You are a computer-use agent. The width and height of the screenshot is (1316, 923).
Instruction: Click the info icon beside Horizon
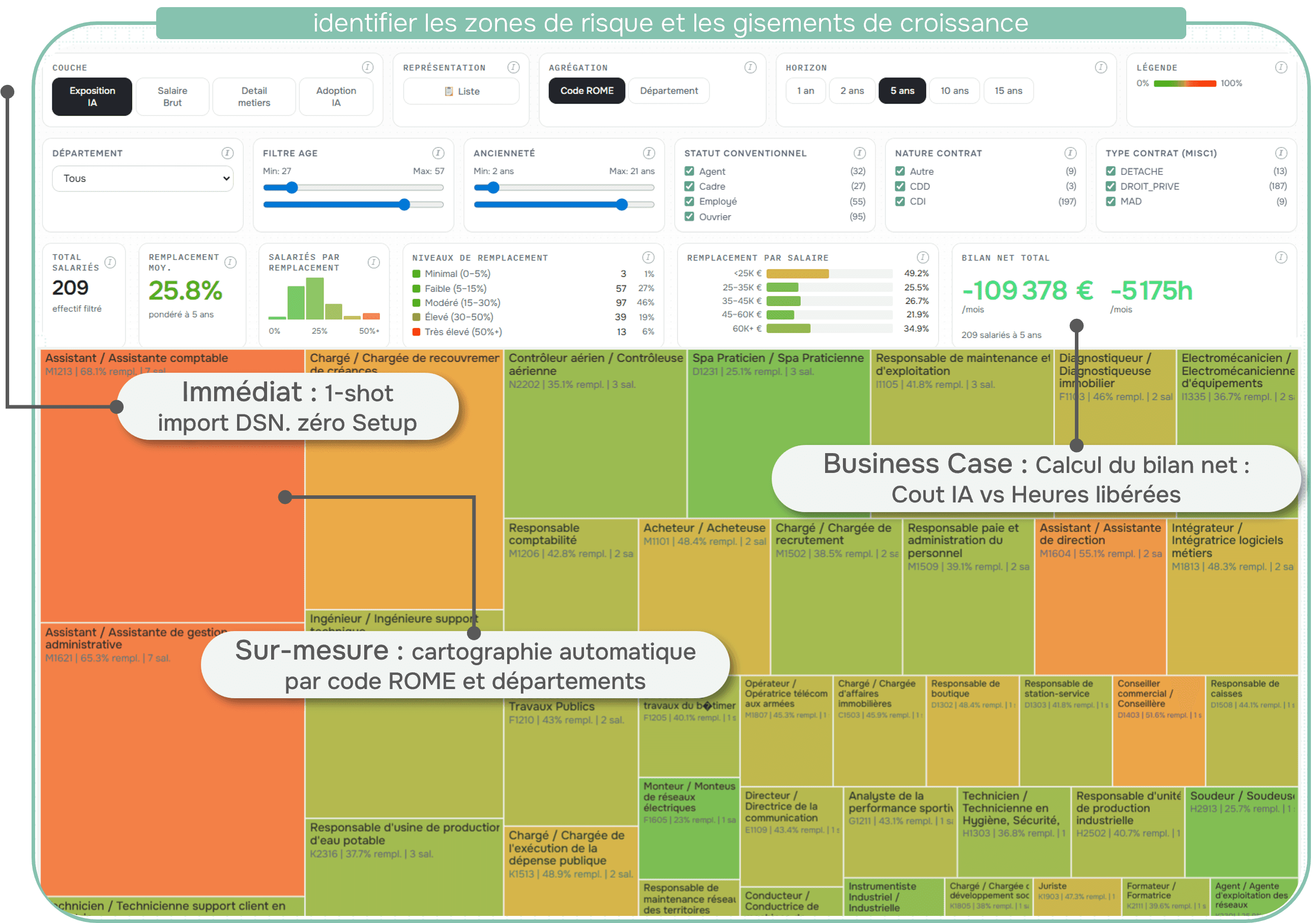(x=1100, y=68)
